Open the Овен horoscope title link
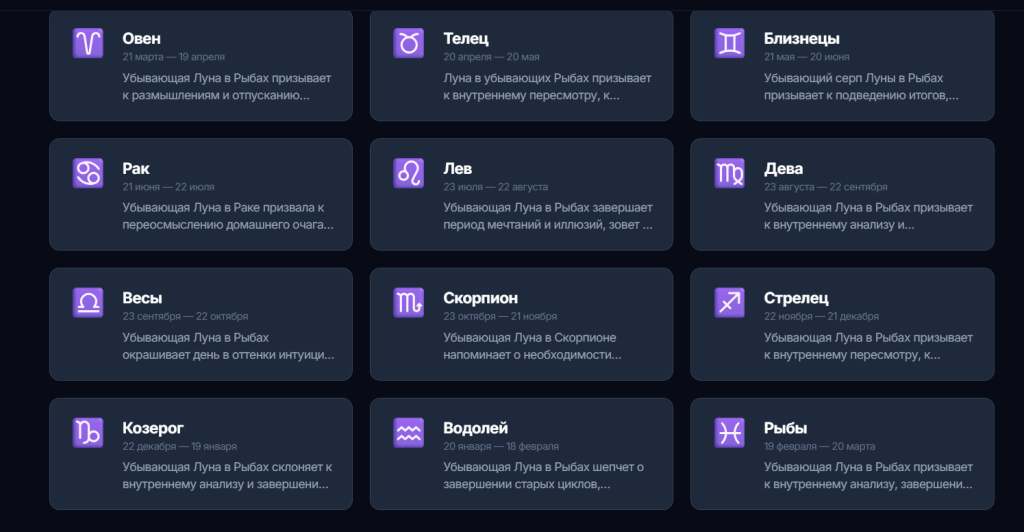This screenshot has width=1024, height=532. [142, 39]
